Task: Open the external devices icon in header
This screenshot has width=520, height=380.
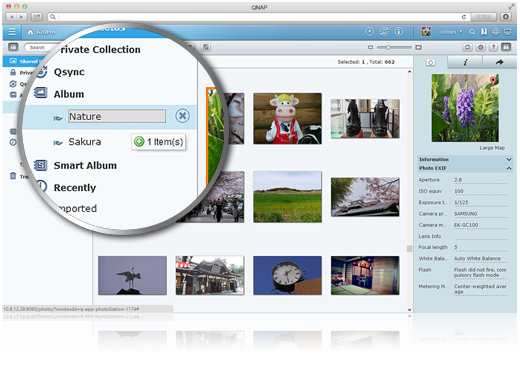Action: [384, 32]
